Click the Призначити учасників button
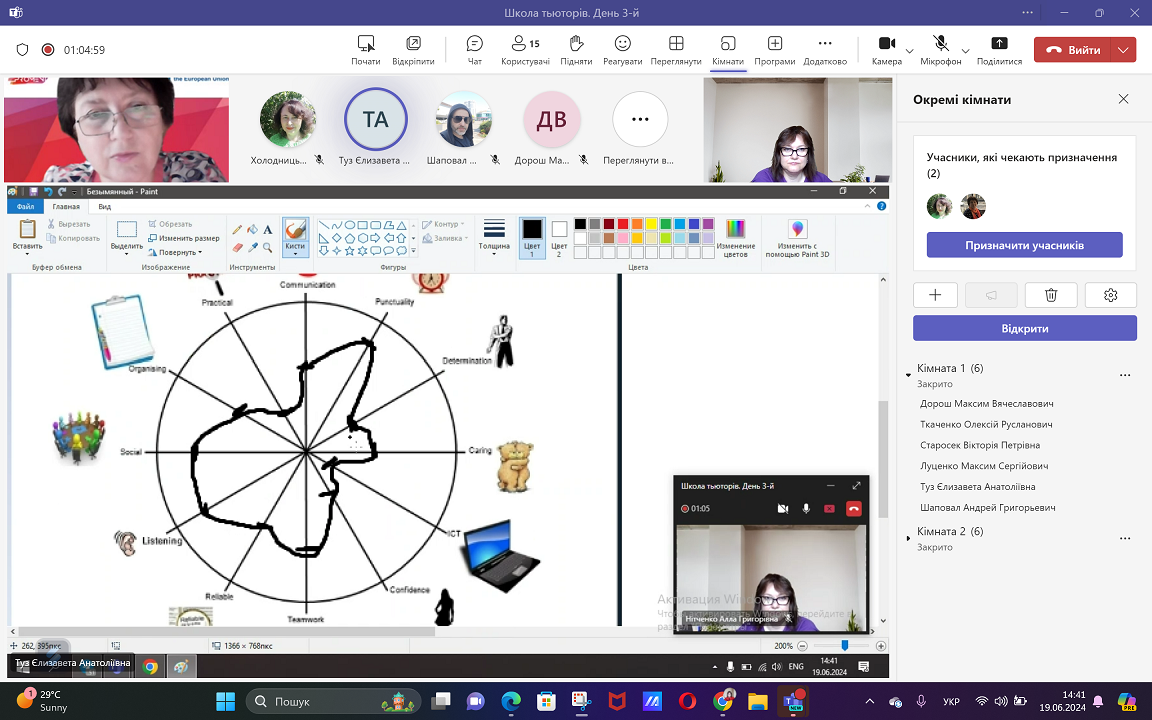 tap(1024, 245)
